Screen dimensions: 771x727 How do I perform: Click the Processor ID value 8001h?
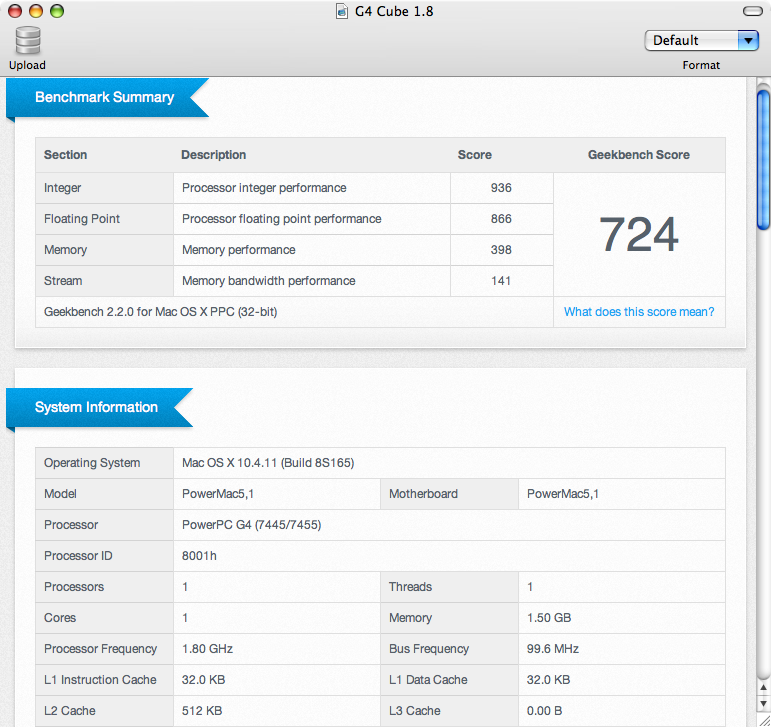[x=199, y=555]
